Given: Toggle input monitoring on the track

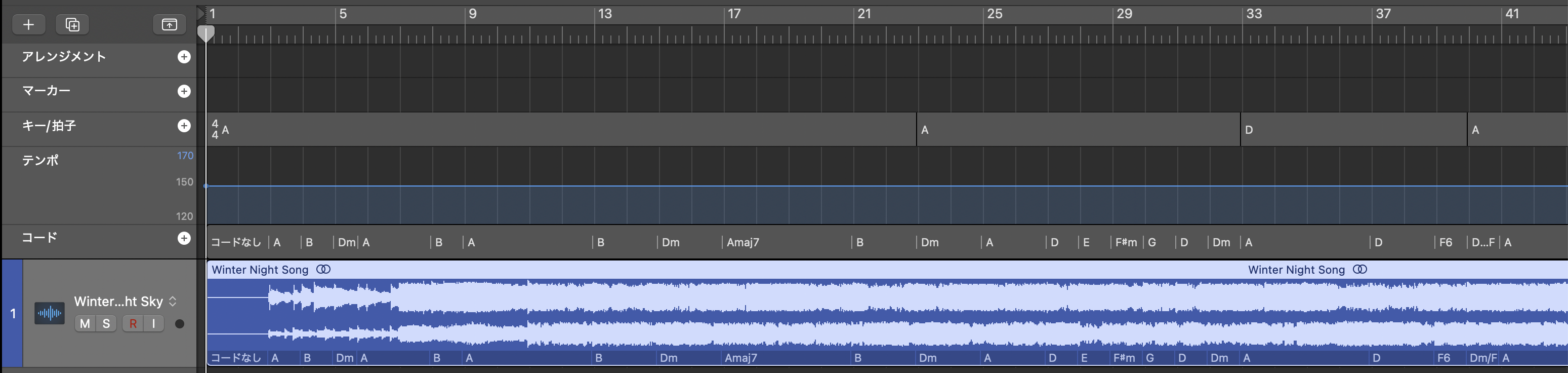Looking at the screenshot, I should pos(153,324).
